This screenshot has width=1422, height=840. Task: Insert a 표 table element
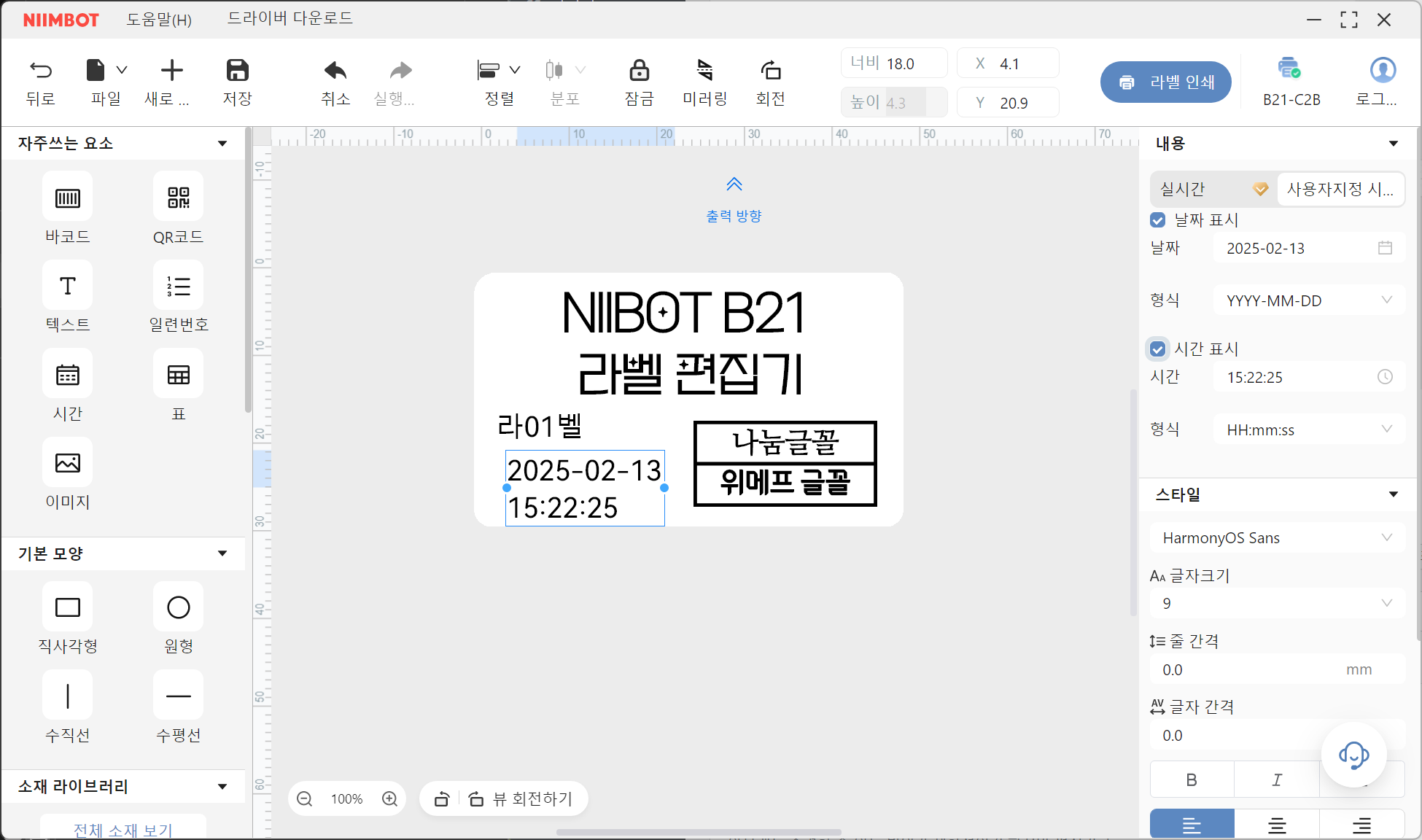click(x=179, y=374)
